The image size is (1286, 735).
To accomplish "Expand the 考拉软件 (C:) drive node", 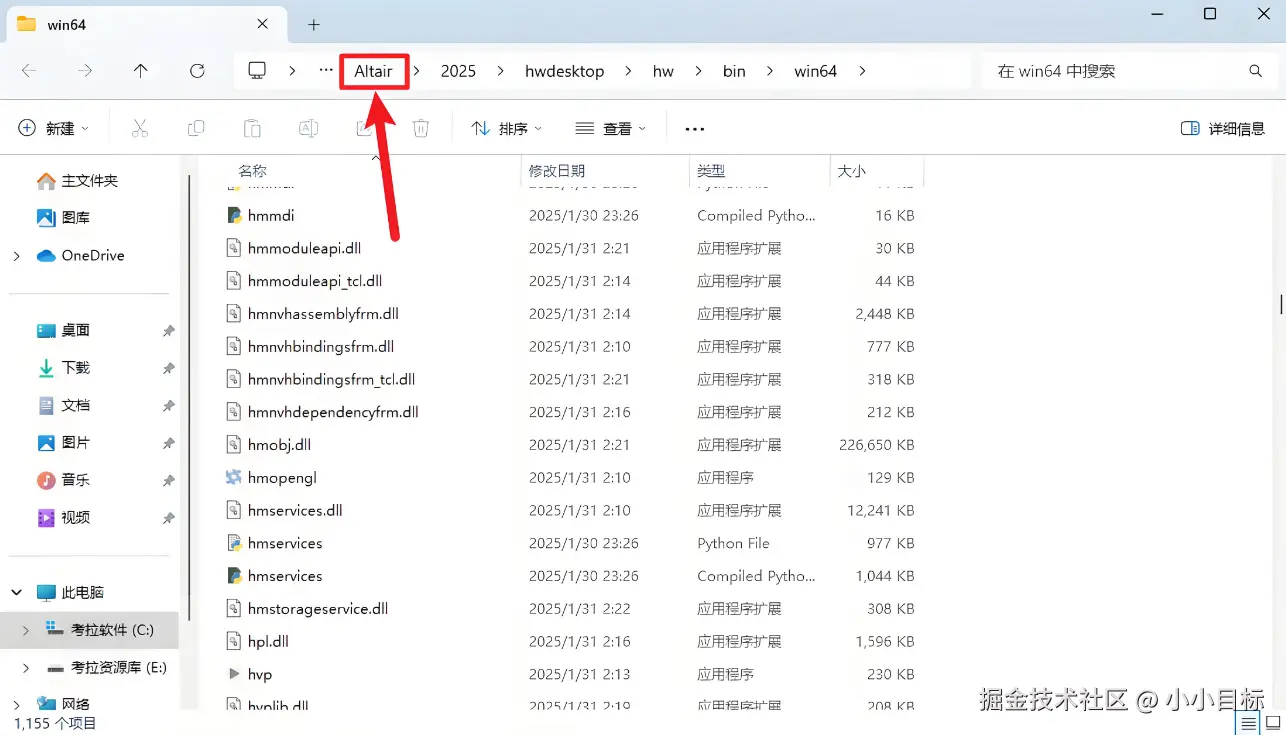I will point(27,630).
